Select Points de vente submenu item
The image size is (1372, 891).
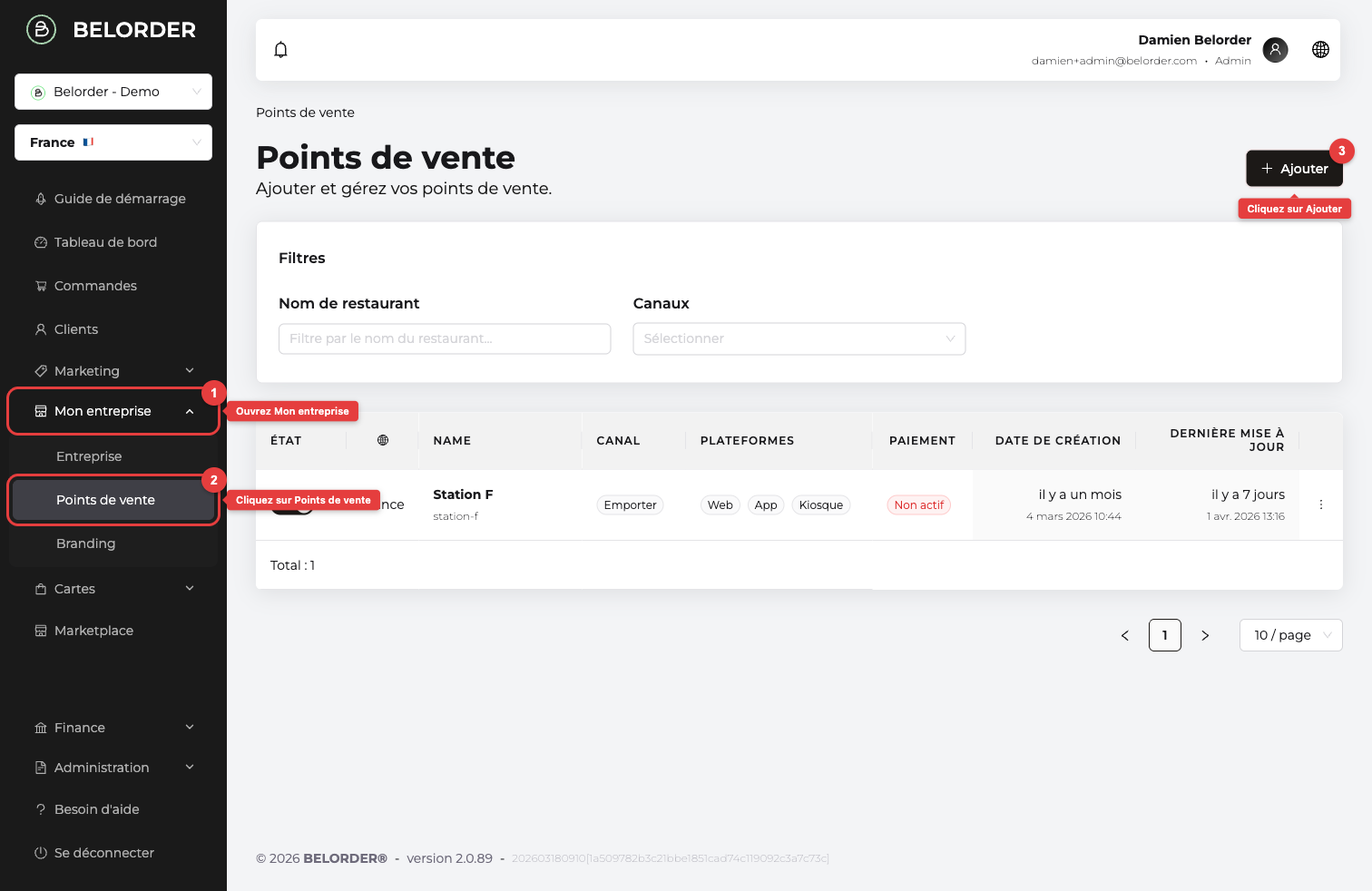[113, 500]
